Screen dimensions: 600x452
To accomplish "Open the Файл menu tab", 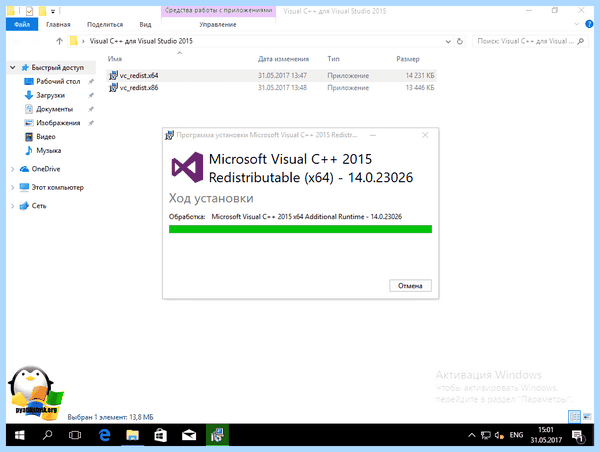I will [22, 24].
